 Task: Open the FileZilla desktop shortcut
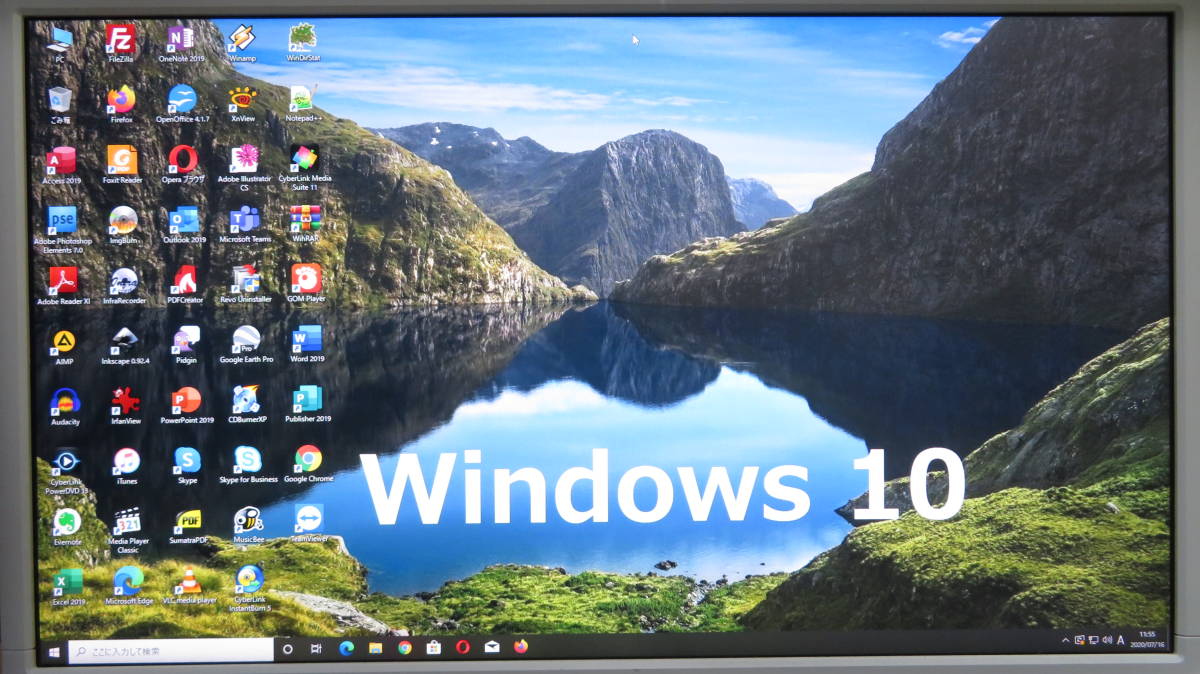point(120,42)
